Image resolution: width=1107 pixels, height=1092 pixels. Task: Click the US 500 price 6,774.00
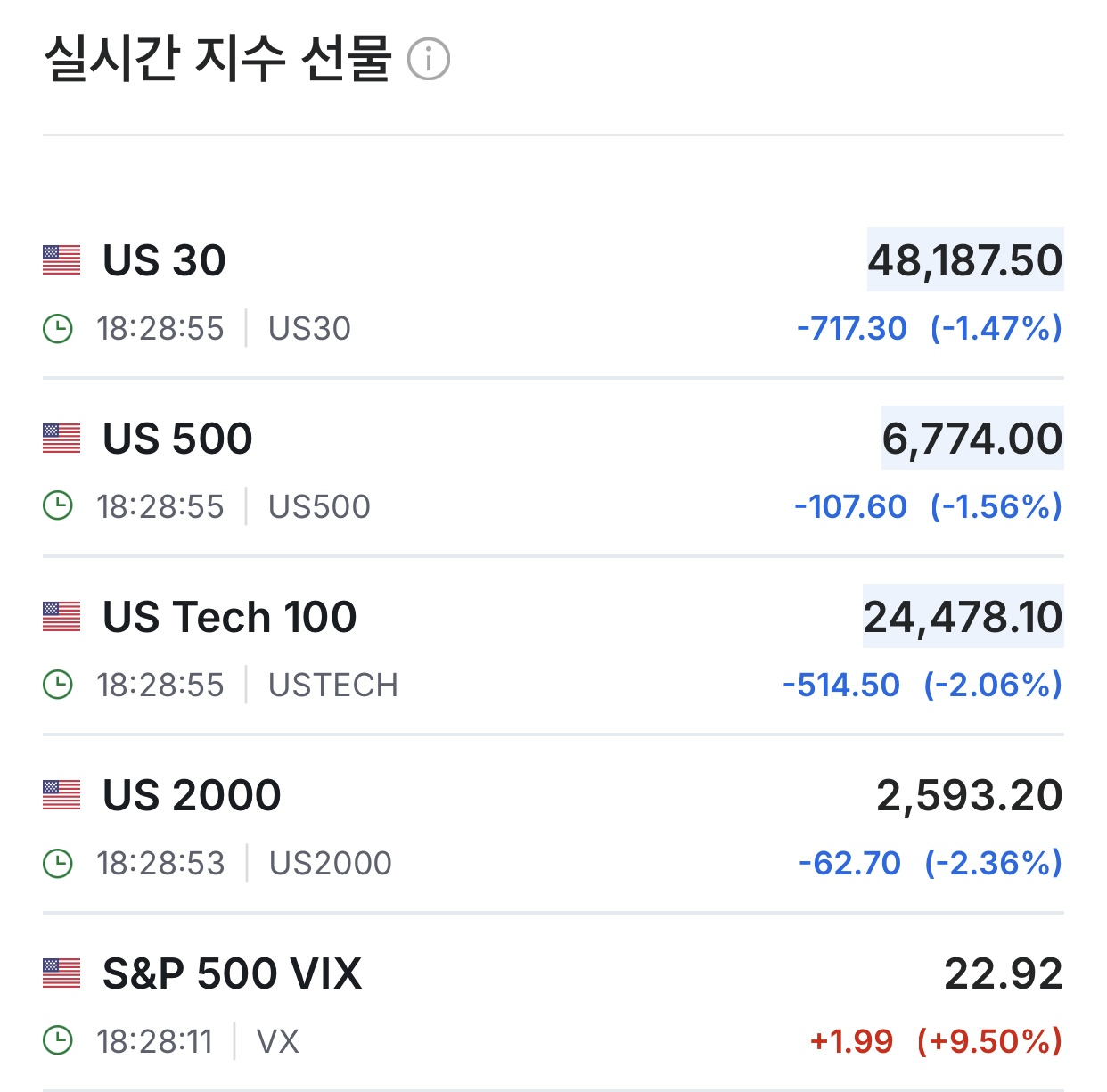972,439
